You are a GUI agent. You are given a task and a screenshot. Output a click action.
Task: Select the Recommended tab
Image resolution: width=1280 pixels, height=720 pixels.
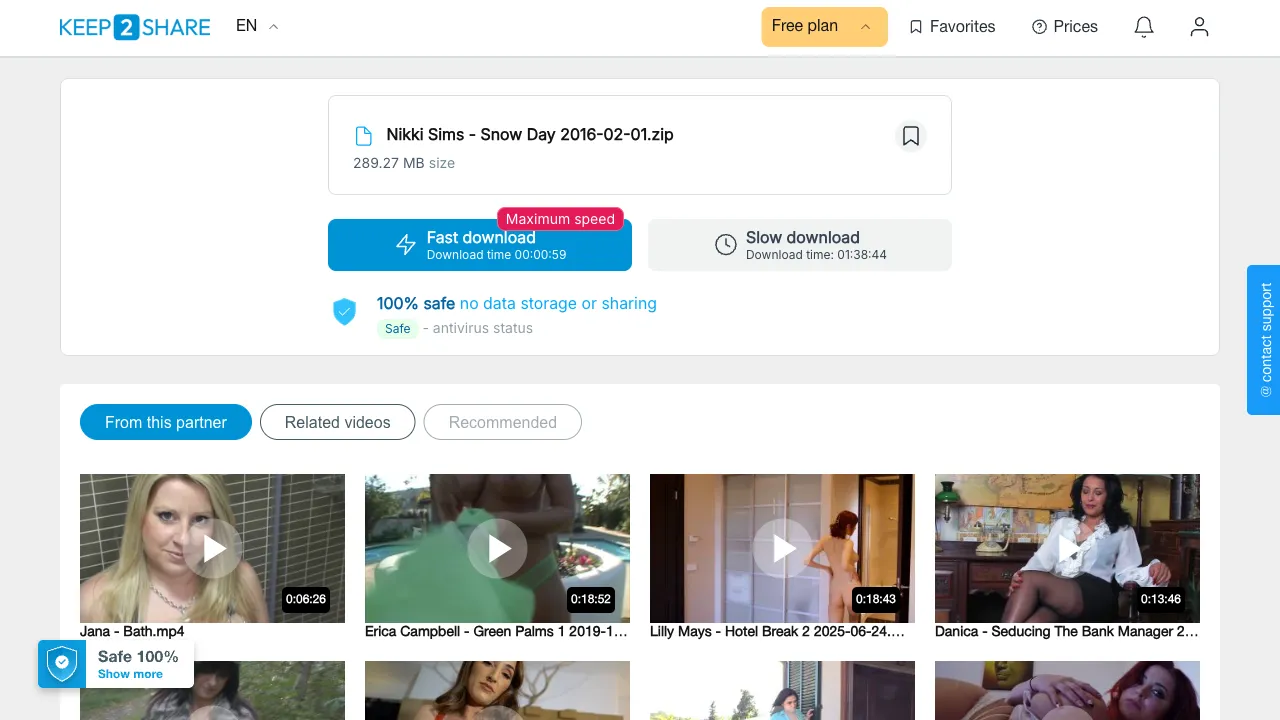[503, 422]
